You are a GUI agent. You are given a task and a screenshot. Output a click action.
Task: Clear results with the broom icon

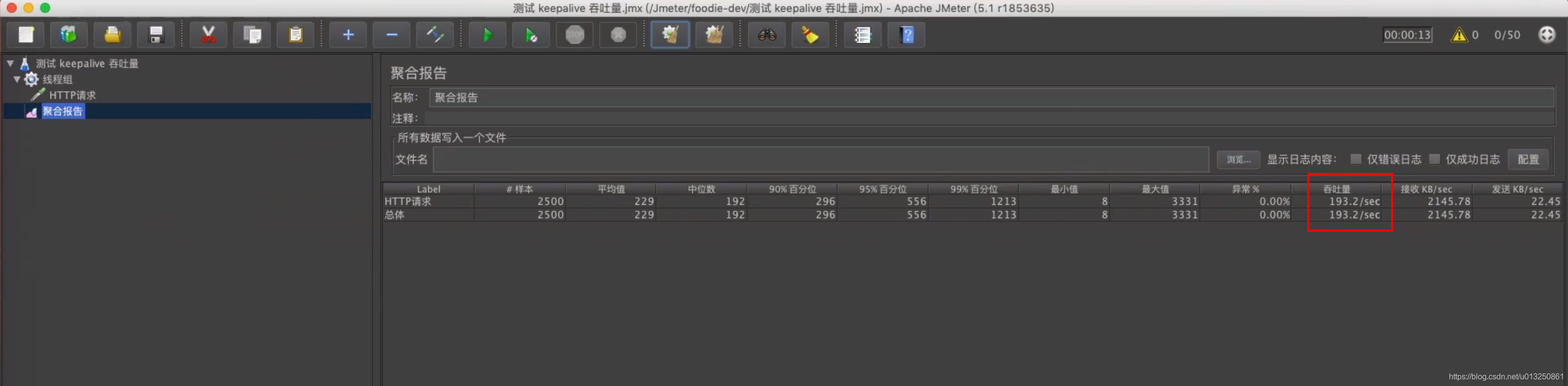(x=670, y=35)
